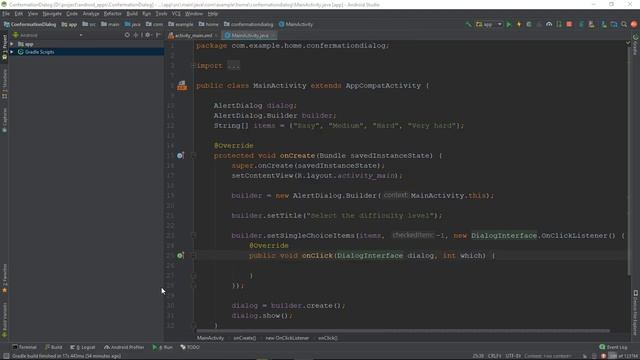Open the Refactor menu

point(113,14)
